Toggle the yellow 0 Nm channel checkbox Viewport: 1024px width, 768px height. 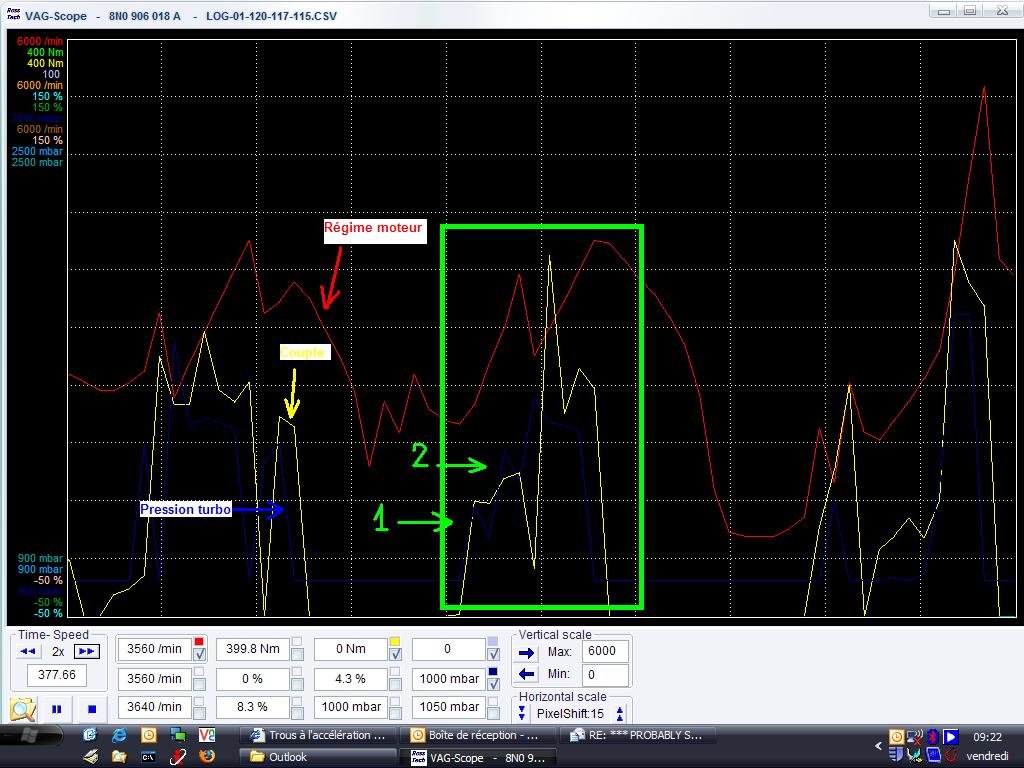pos(395,655)
